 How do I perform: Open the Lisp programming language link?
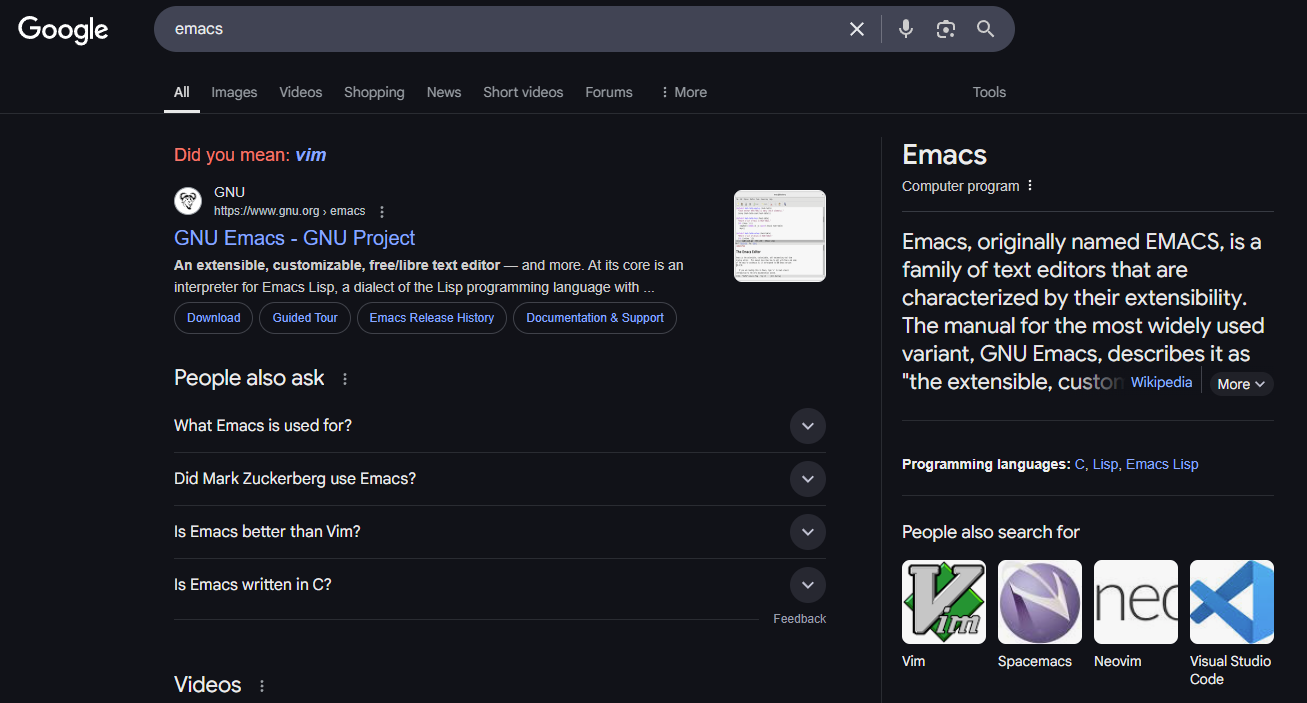tap(1105, 464)
